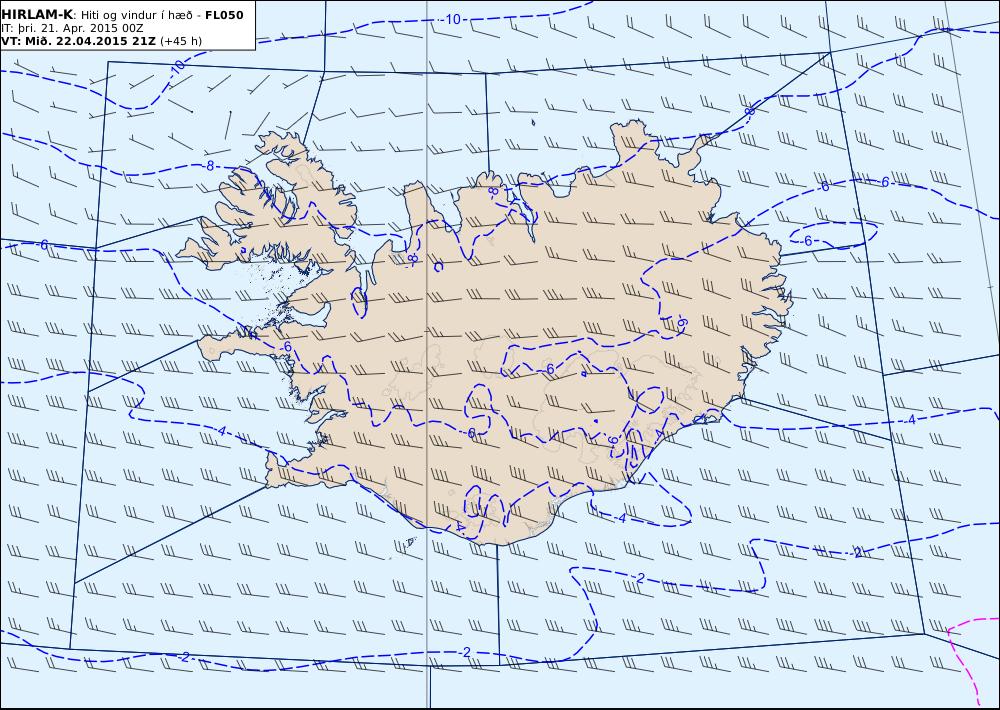The width and height of the screenshot is (1000, 710).
Task: Select the 'IT: þri. 21. Apr. 2015 00Z' line
Action: [x=73, y=28]
